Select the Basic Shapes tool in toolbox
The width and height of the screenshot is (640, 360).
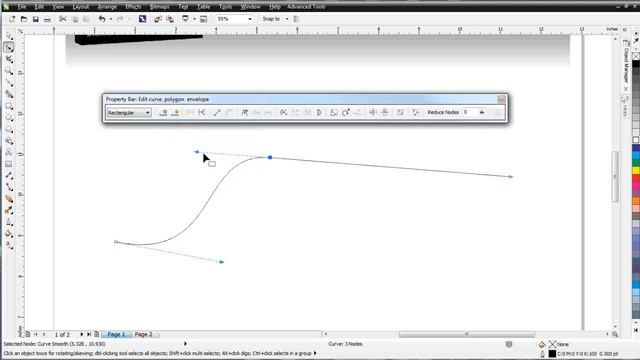pos(9,141)
